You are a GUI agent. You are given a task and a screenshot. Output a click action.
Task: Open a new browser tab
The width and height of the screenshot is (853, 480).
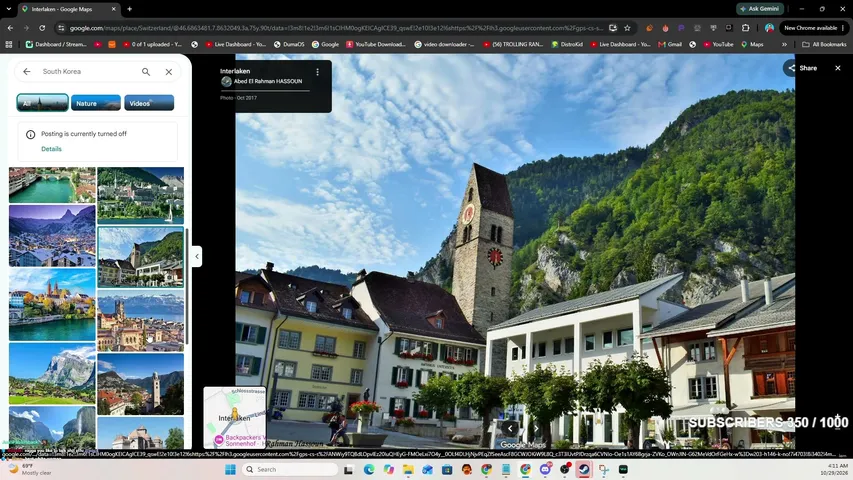click(x=129, y=9)
